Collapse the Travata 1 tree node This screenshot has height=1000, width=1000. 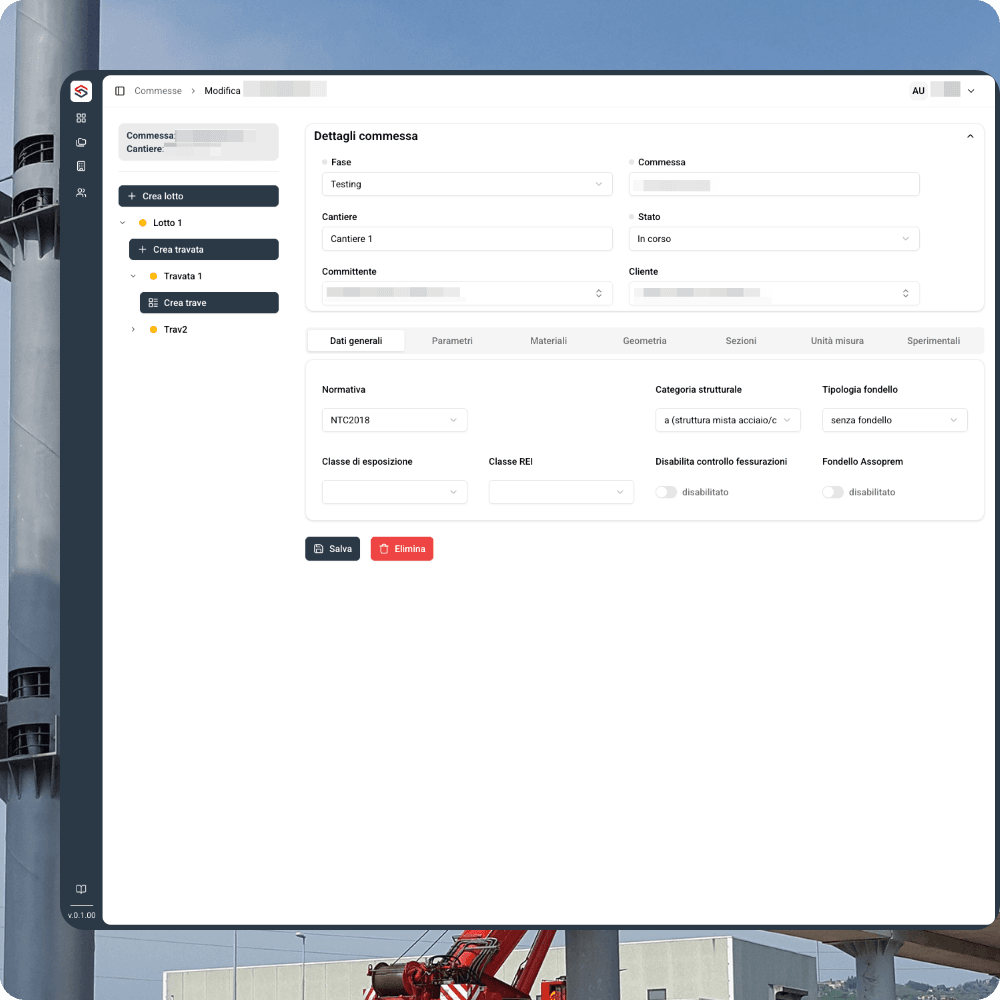click(131, 276)
